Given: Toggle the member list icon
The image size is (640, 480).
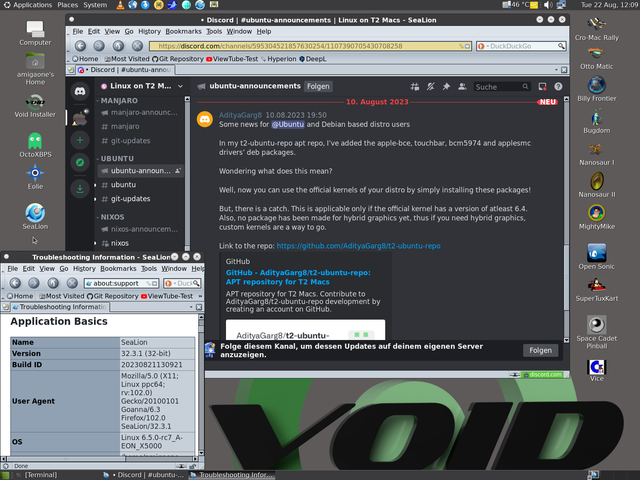Looking at the screenshot, I should [x=462, y=87].
